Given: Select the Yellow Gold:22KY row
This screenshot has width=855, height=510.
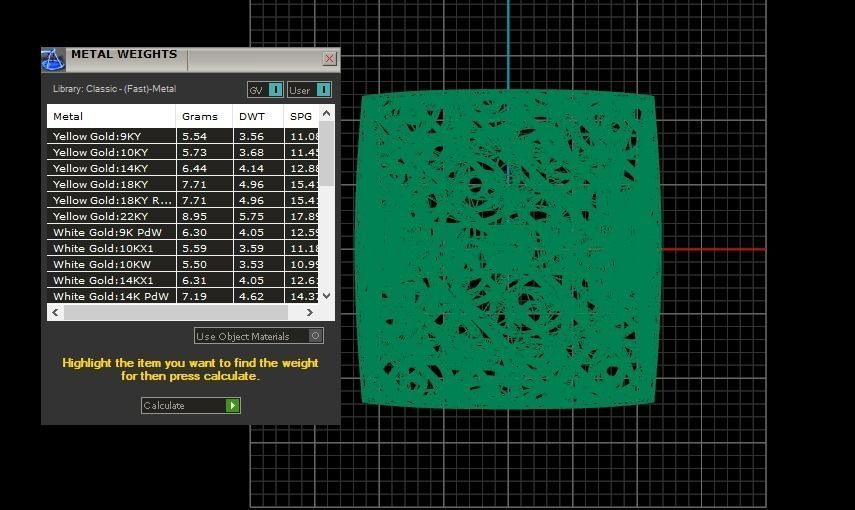Looking at the screenshot, I should point(183,216).
